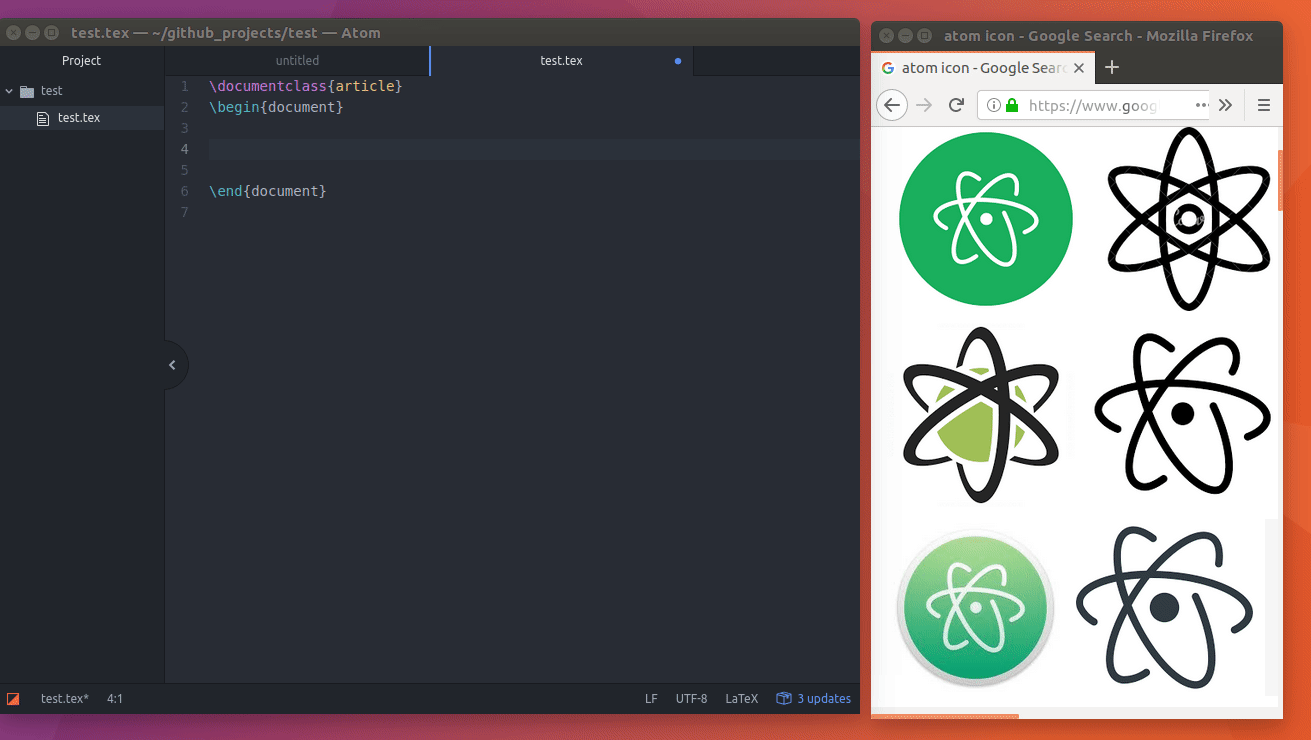Click the modified dot on the test.tex tab
The image size is (1311, 740).
678,61
